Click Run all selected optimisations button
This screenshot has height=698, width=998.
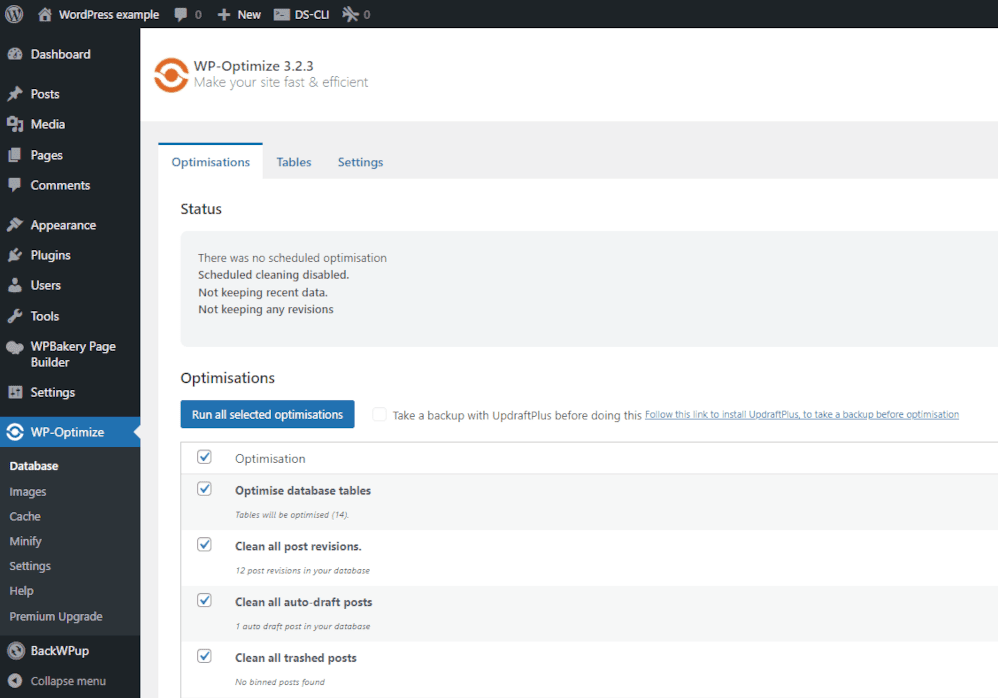pos(267,414)
